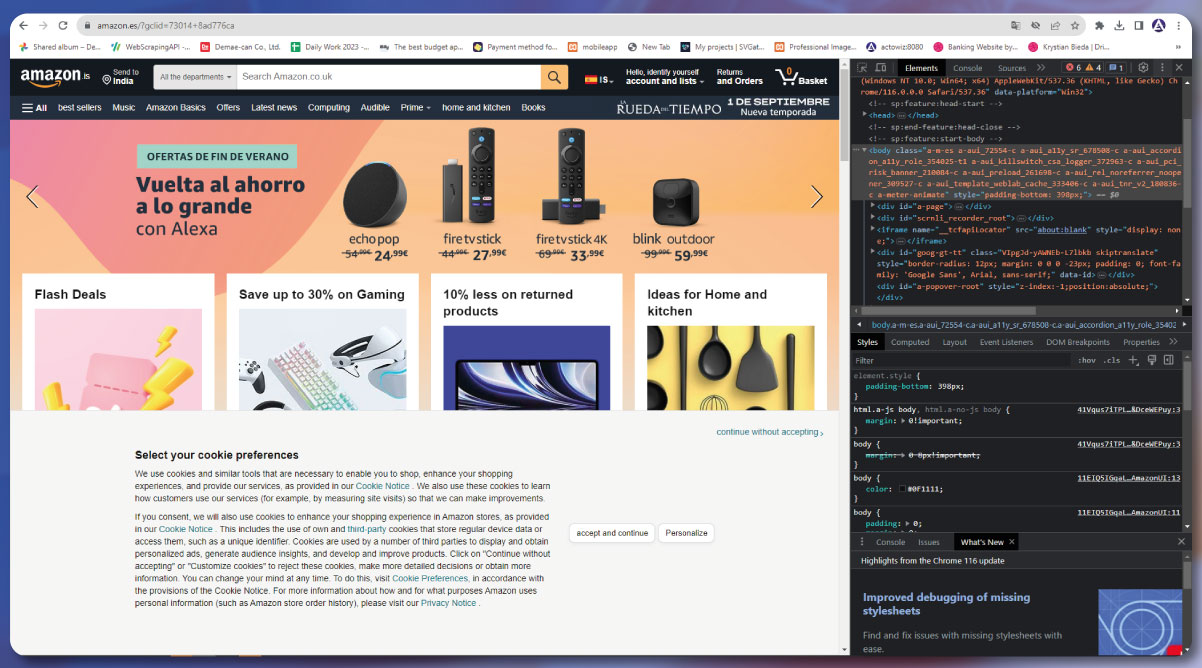Click the Send to India location
Viewport: 1202px width, 668px height.
click(119, 77)
